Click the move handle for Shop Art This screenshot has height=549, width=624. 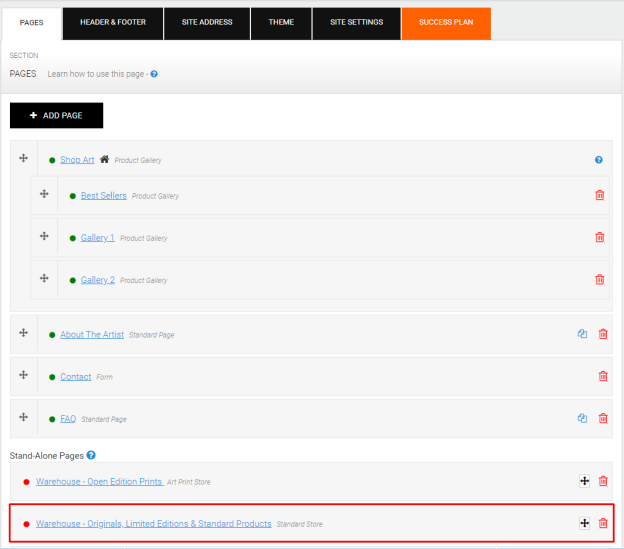click(x=23, y=158)
